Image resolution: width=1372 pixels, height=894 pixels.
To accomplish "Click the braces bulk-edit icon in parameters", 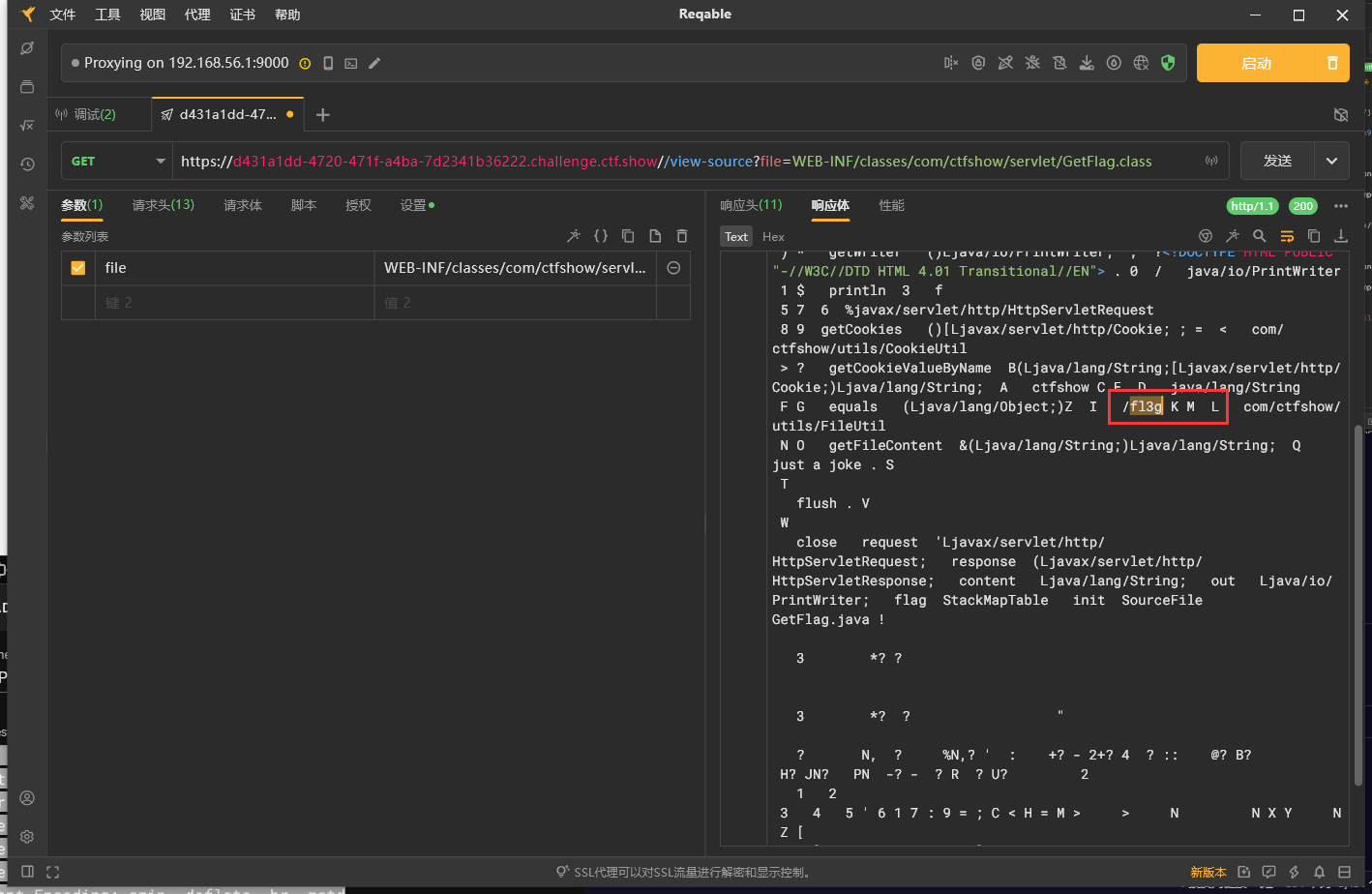I will click(x=600, y=236).
